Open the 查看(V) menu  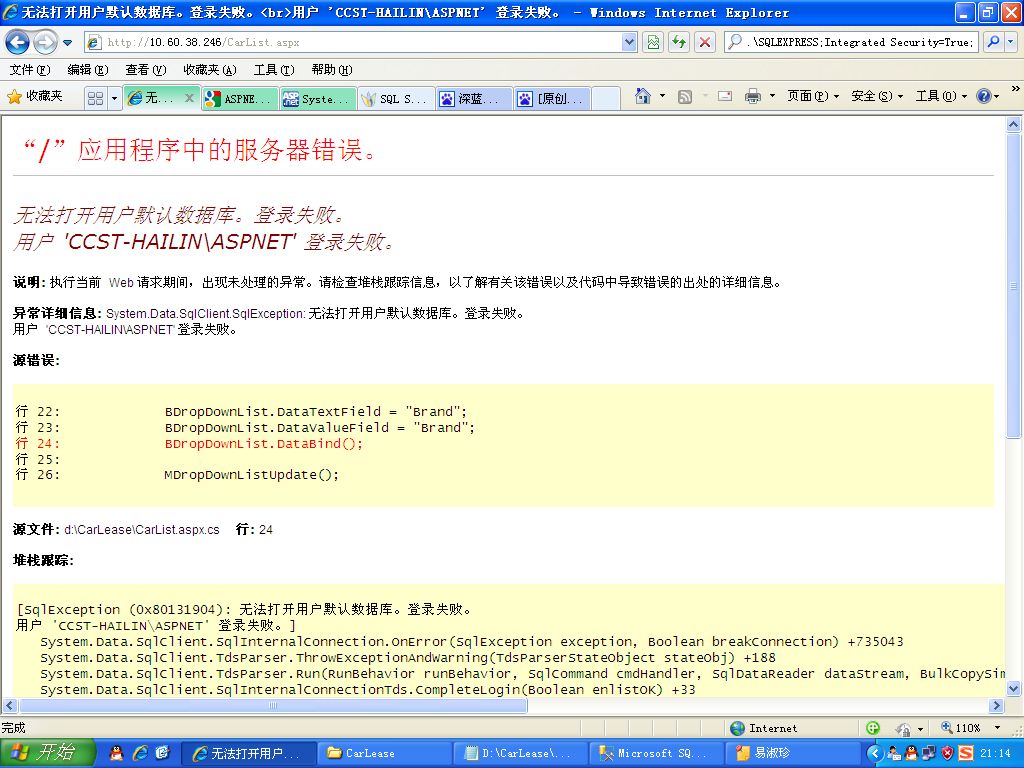pos(146,70)
